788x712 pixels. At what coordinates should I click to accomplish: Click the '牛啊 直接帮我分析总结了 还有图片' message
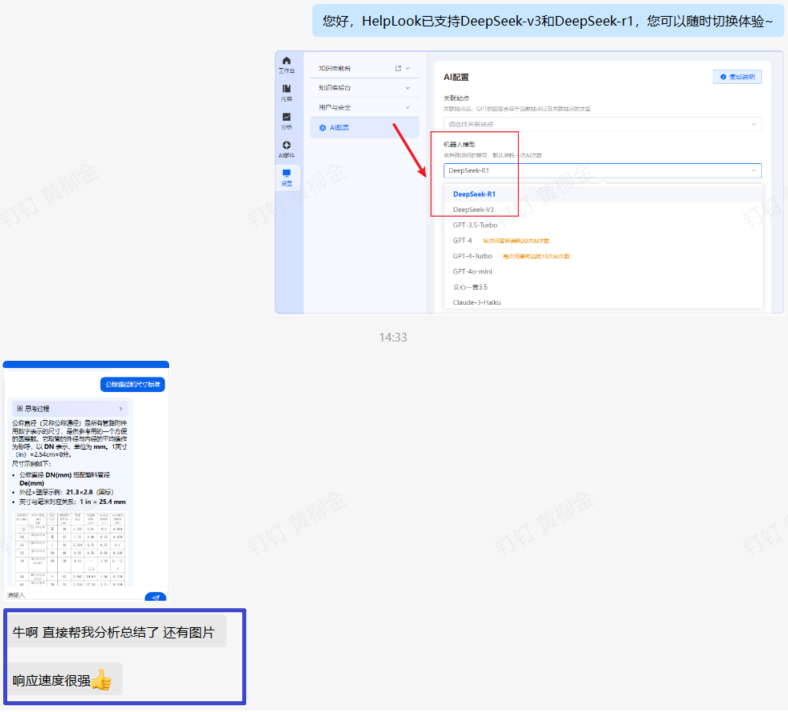click(116, 632)
